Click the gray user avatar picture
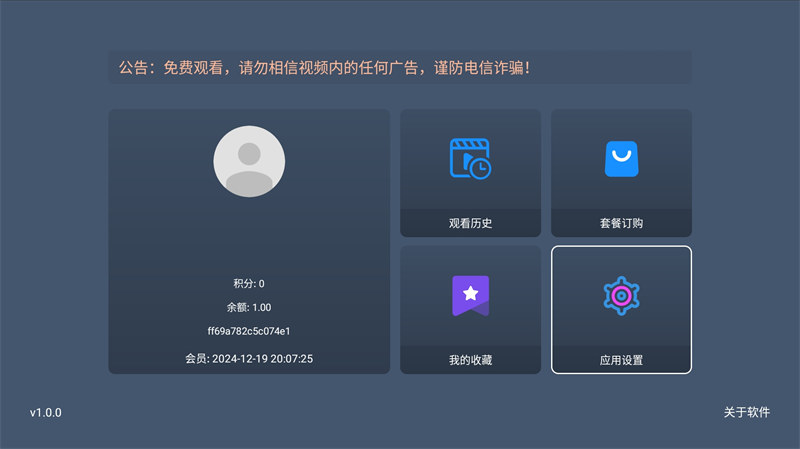Image resolution: width=800 pixels, height=449 pixels. pos(249,161)
